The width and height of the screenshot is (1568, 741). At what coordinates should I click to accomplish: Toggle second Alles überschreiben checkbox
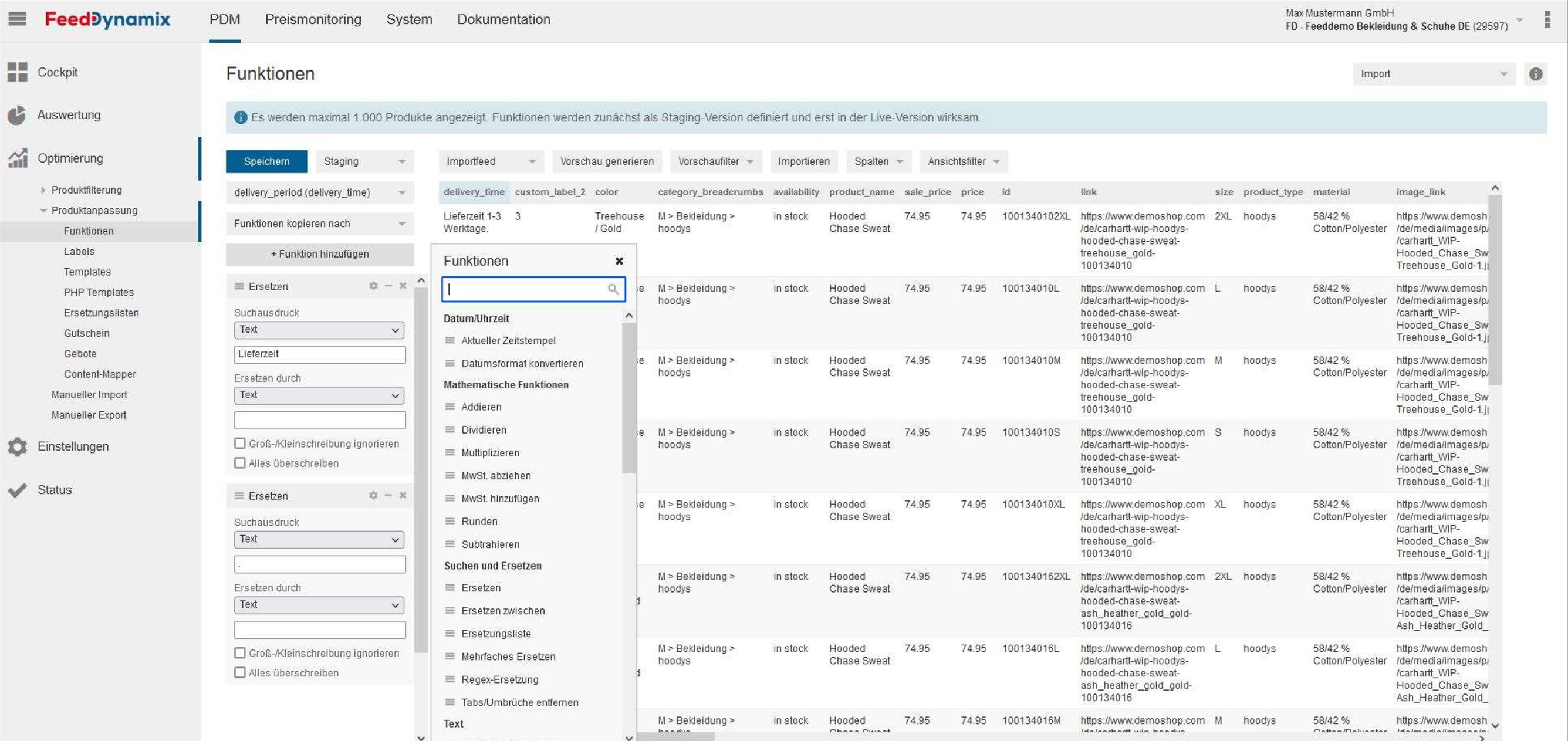pos(240,672)
